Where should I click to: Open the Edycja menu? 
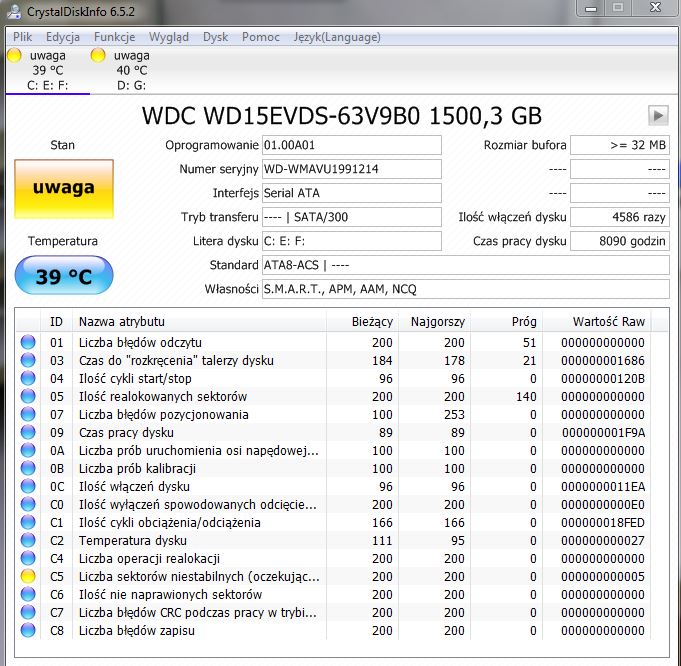click(x=63, y=37)
